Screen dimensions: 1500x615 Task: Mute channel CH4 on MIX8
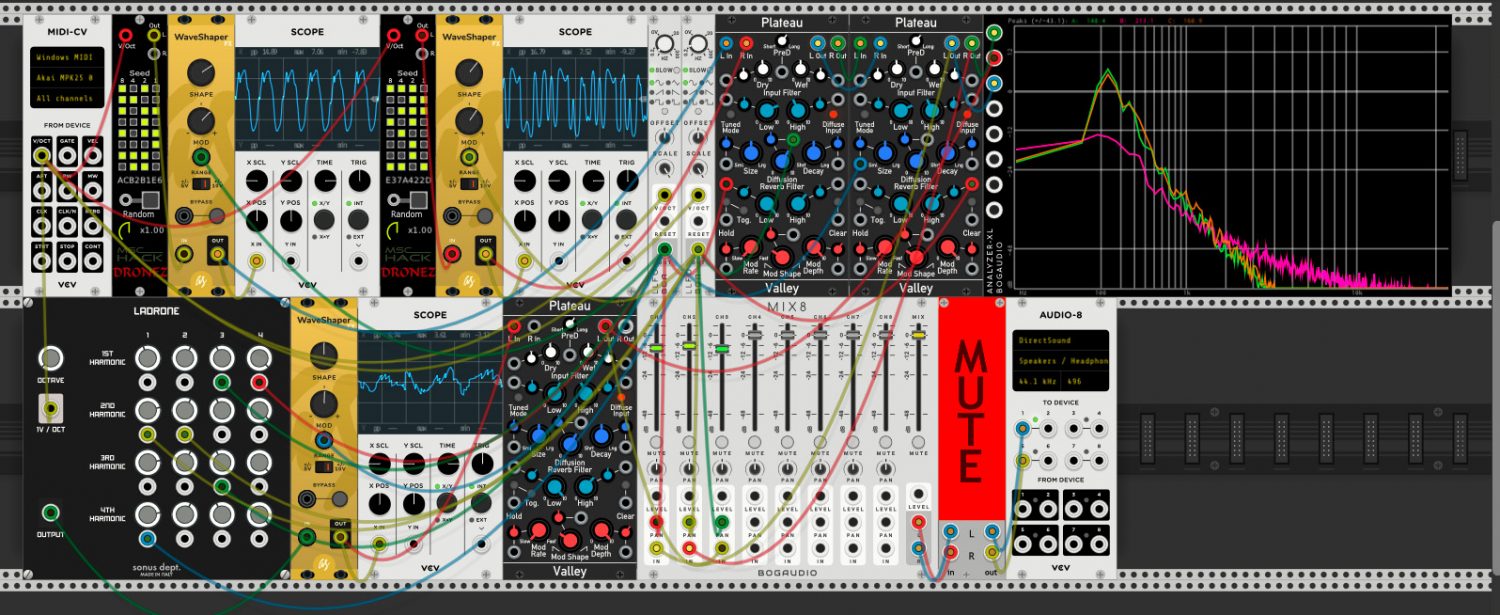coord(755,442)
